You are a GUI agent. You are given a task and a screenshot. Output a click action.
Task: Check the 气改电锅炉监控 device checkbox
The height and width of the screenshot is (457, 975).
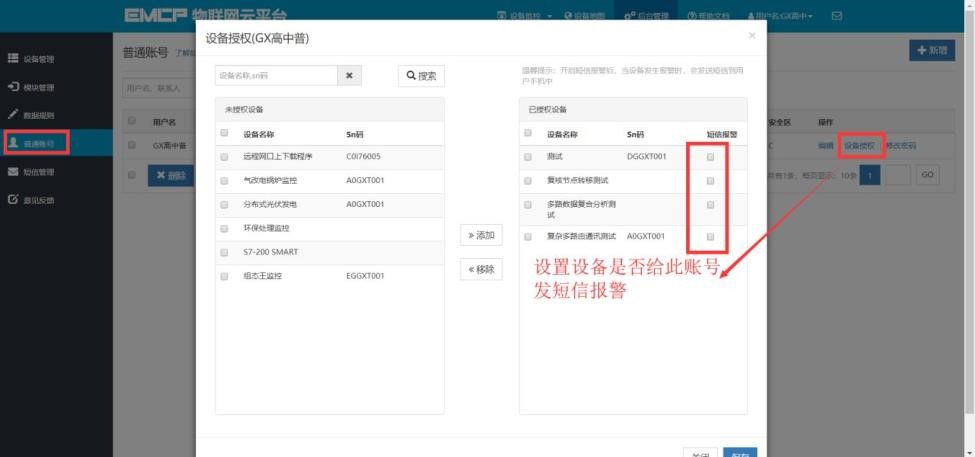coord(224,181)
